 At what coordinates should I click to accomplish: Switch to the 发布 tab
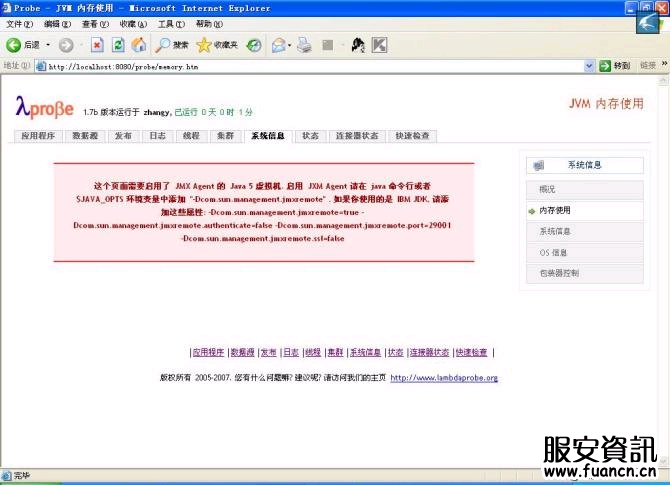pyautogui.click(x=123, y=136)
